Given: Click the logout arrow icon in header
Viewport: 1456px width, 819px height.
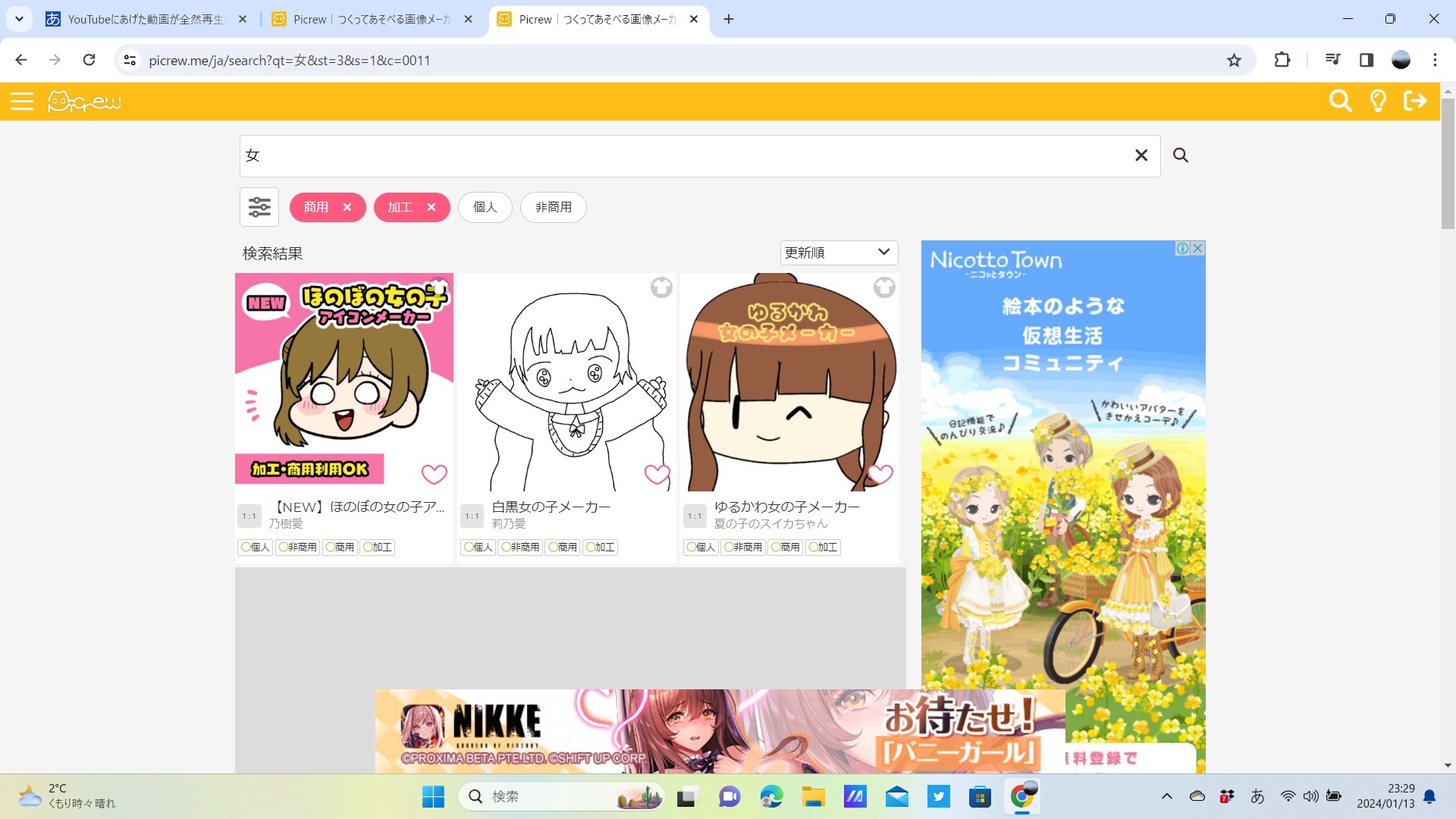Looking at the screenshot, I should (x=1415, y=101).
